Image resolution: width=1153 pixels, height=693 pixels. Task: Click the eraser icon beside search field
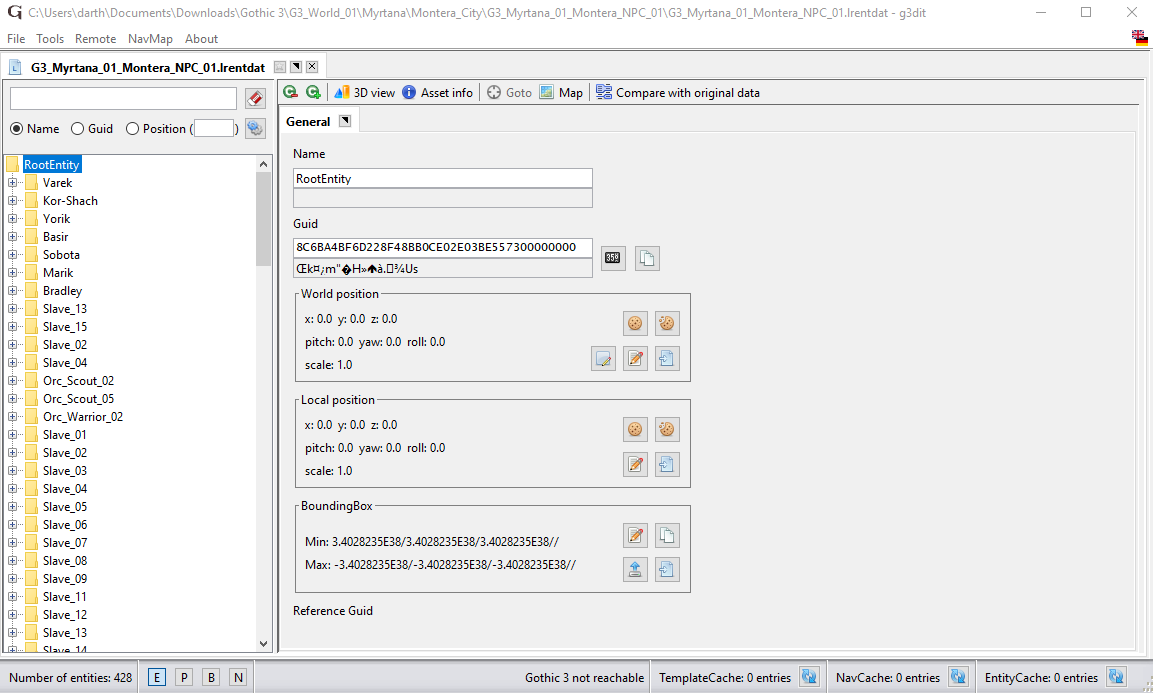[255, 98]
